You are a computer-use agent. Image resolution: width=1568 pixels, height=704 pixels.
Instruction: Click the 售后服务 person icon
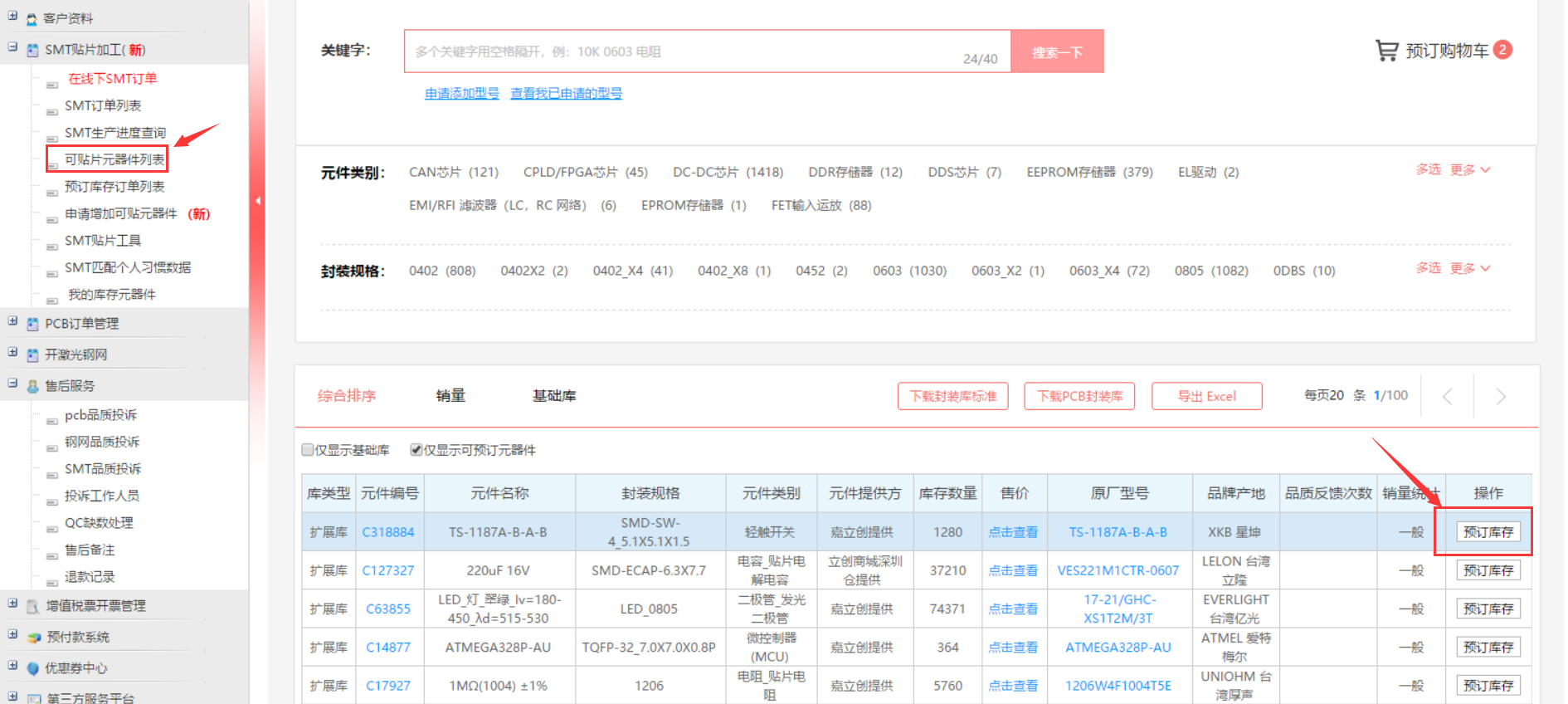32,386
